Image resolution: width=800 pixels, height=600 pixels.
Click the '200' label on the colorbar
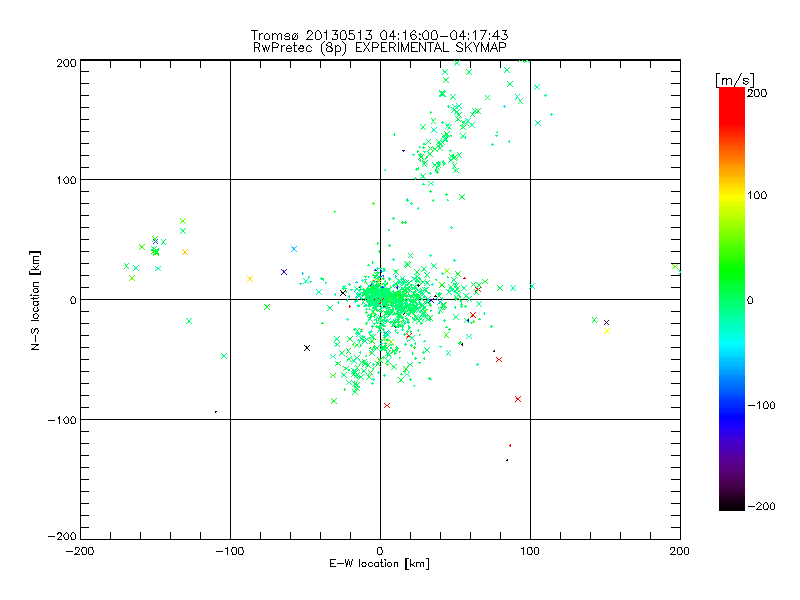(x=757, y=93)
